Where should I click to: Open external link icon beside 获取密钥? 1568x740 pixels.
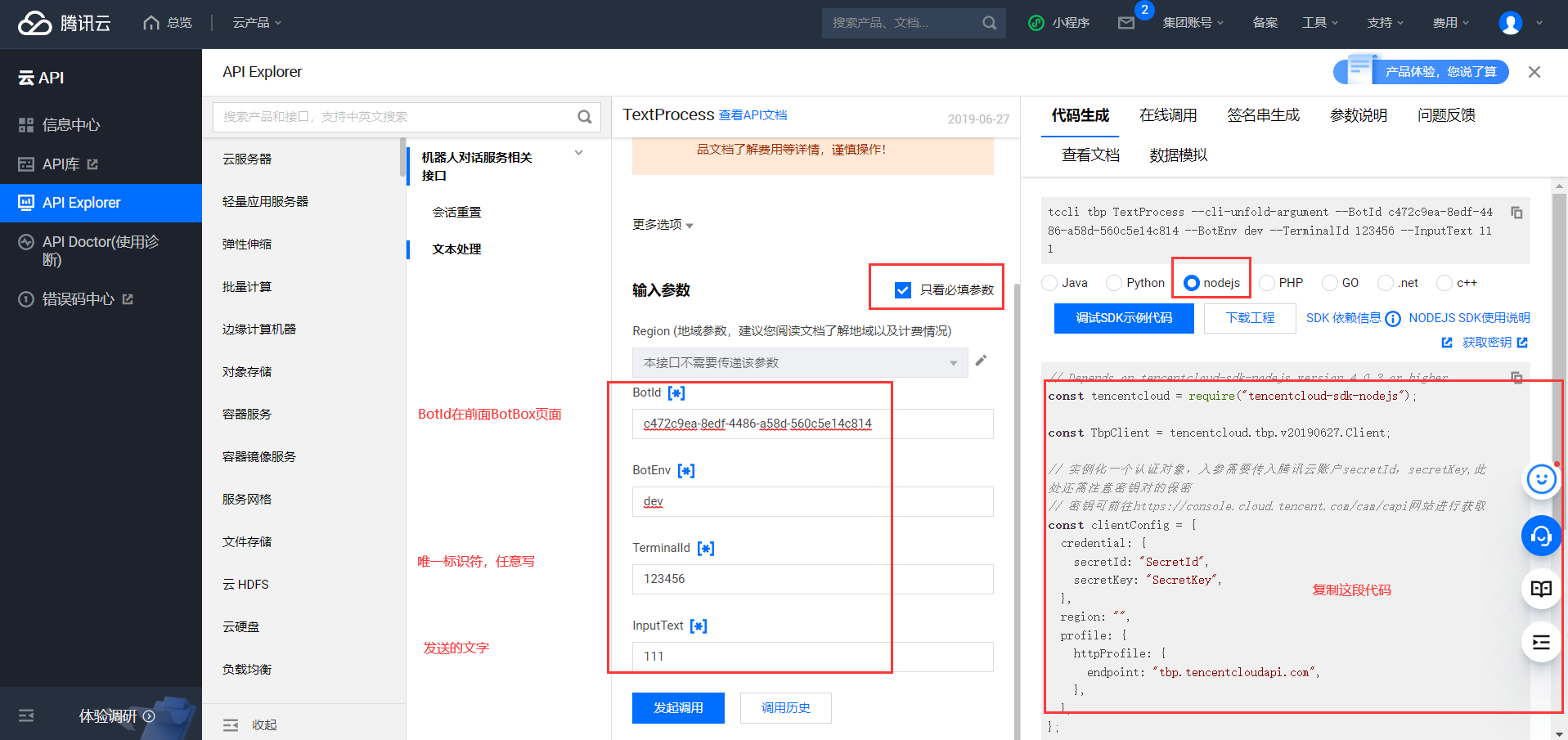coord(1522,343)
